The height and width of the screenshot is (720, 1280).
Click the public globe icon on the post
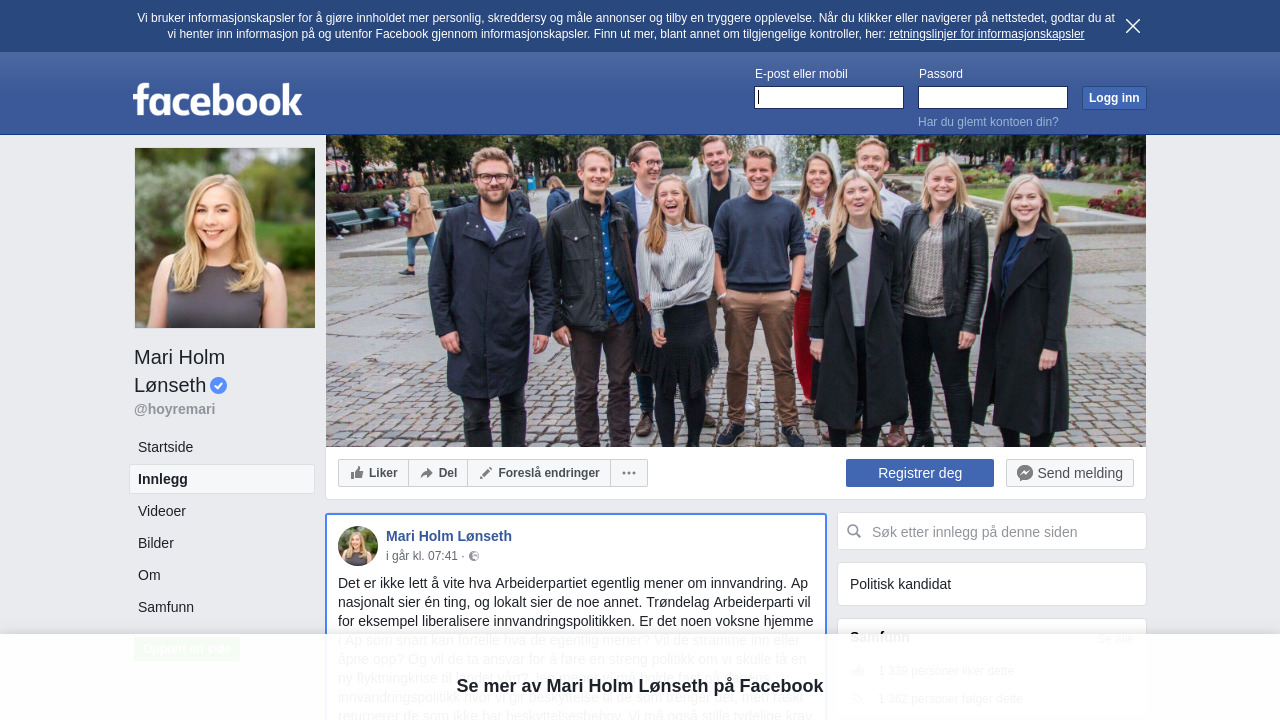pyautogui.click(x=474, y=556)
